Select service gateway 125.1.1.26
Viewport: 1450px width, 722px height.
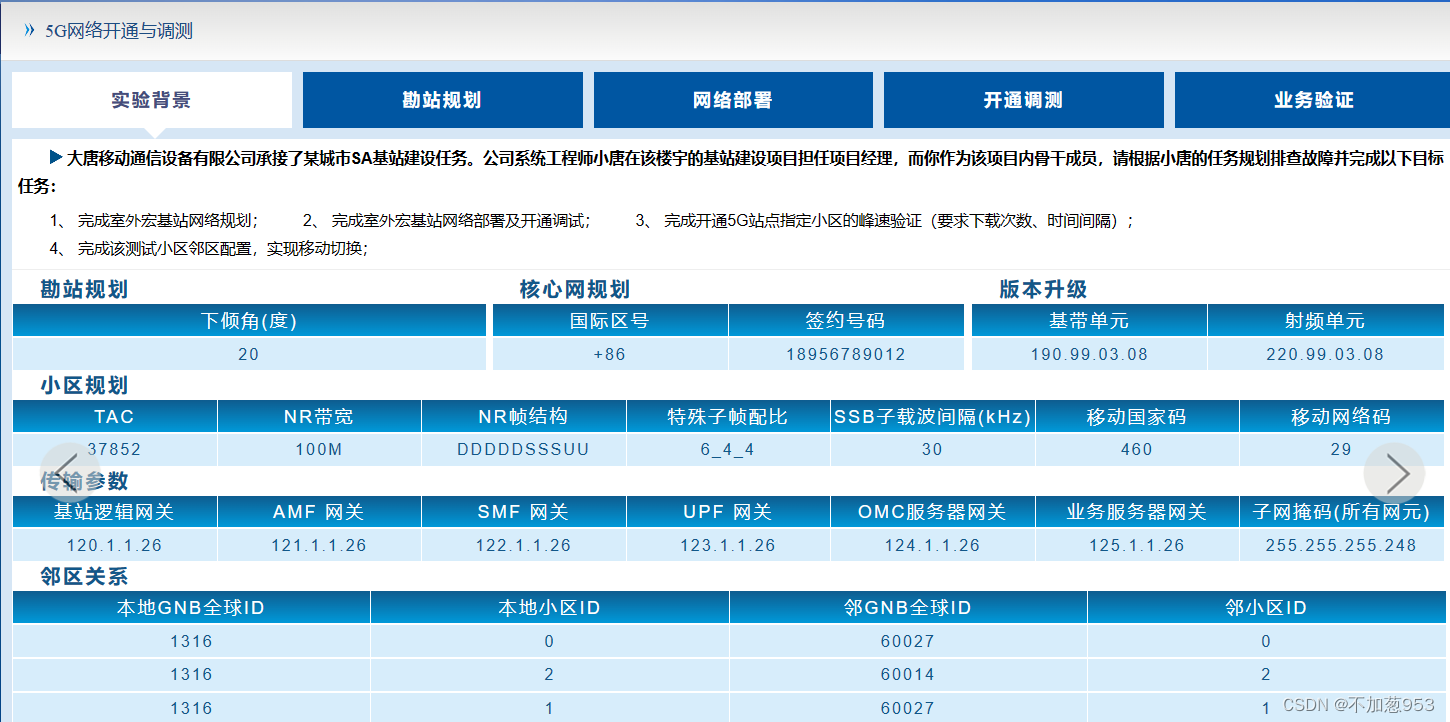coord(1137,546)
